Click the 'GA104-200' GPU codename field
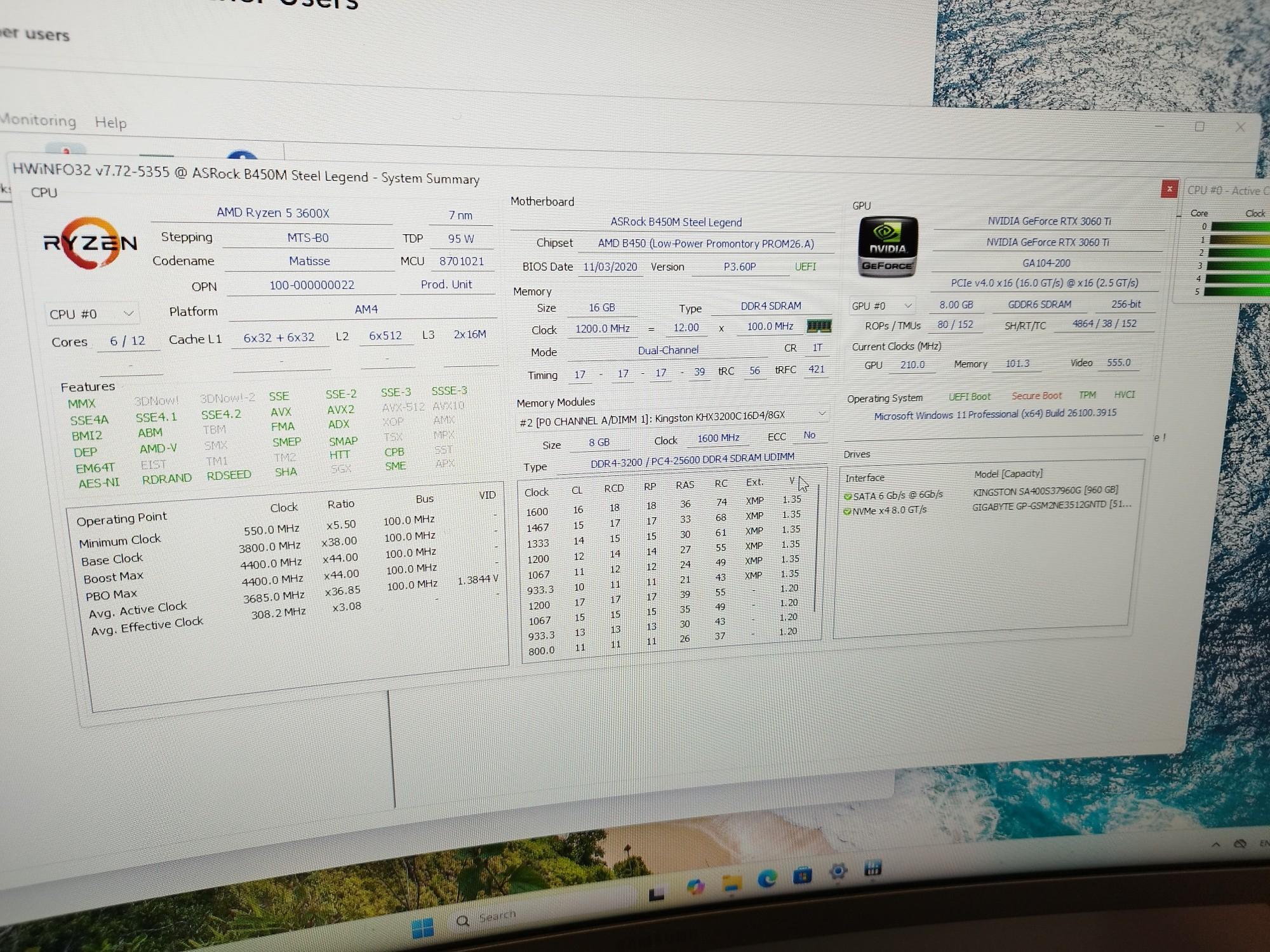 [x=1046, y=263]
